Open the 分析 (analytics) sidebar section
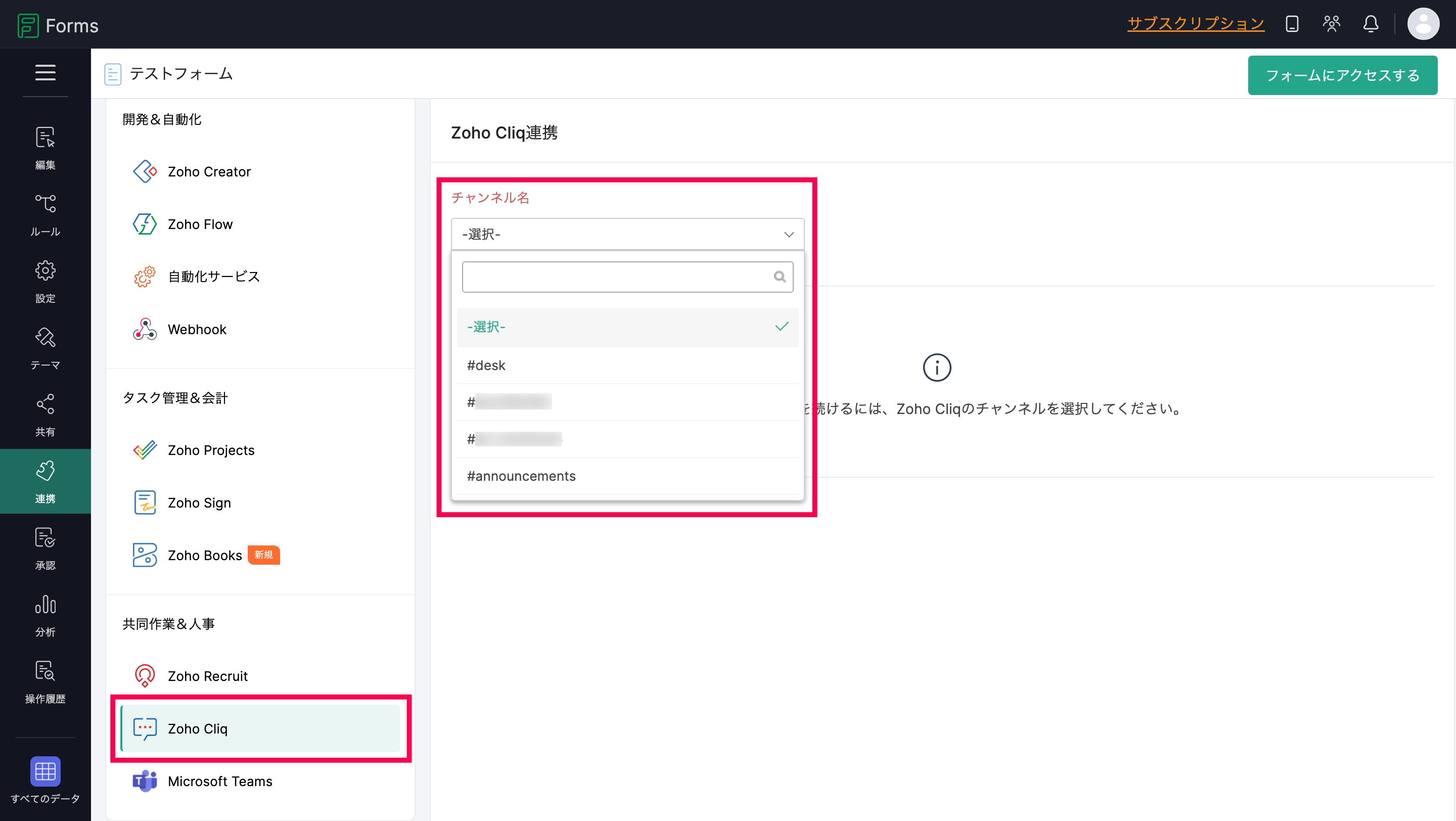The width and height of the screenshot is (1456, 821). click(x=45, y=615)
